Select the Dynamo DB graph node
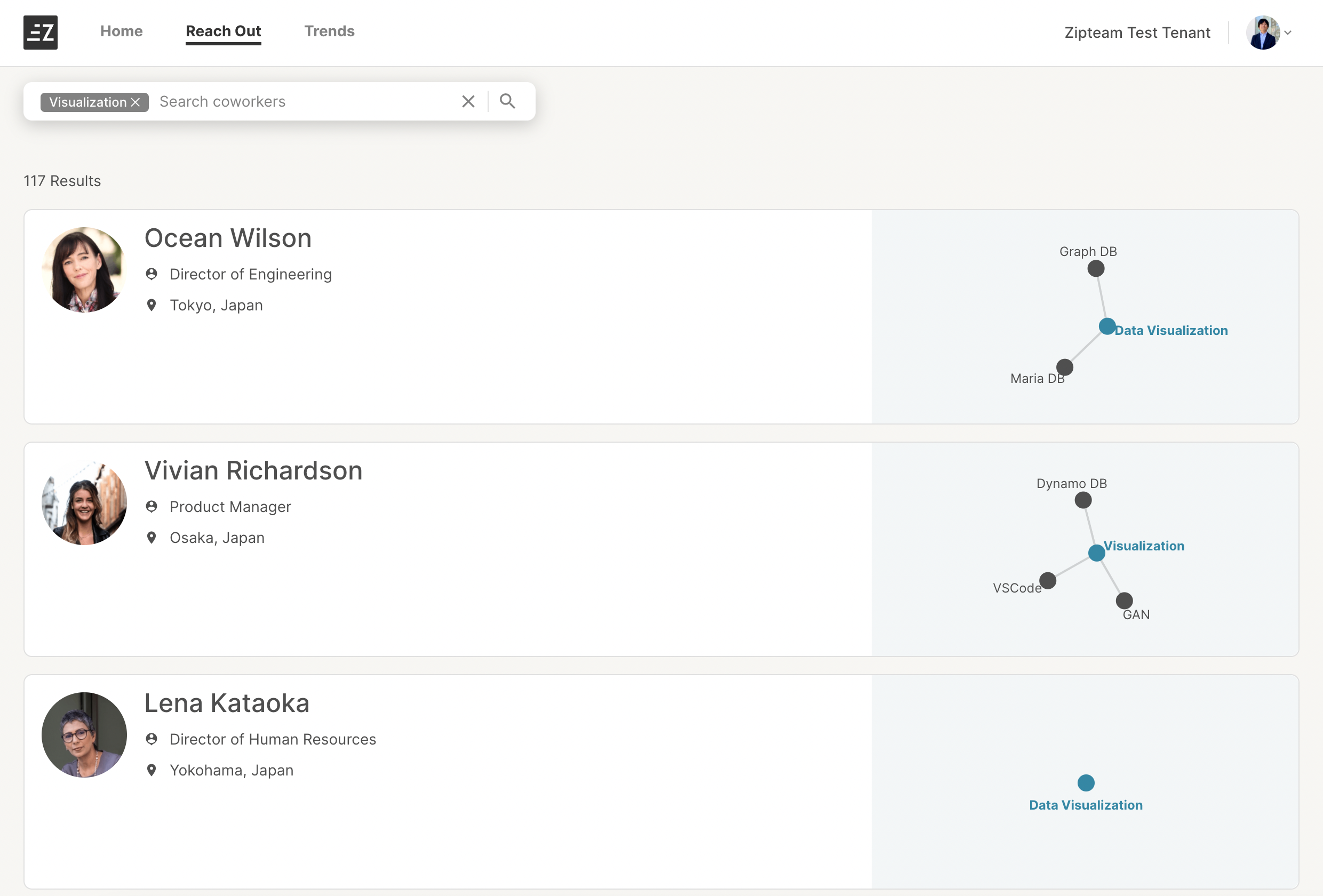 tap(1083, 500)
